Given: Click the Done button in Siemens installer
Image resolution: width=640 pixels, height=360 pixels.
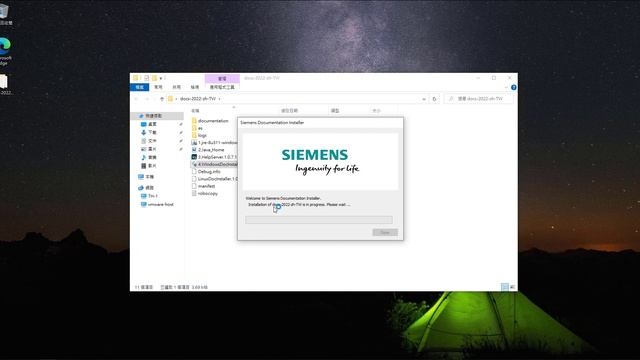Looking at the screenshot, I should click(385, 232).
